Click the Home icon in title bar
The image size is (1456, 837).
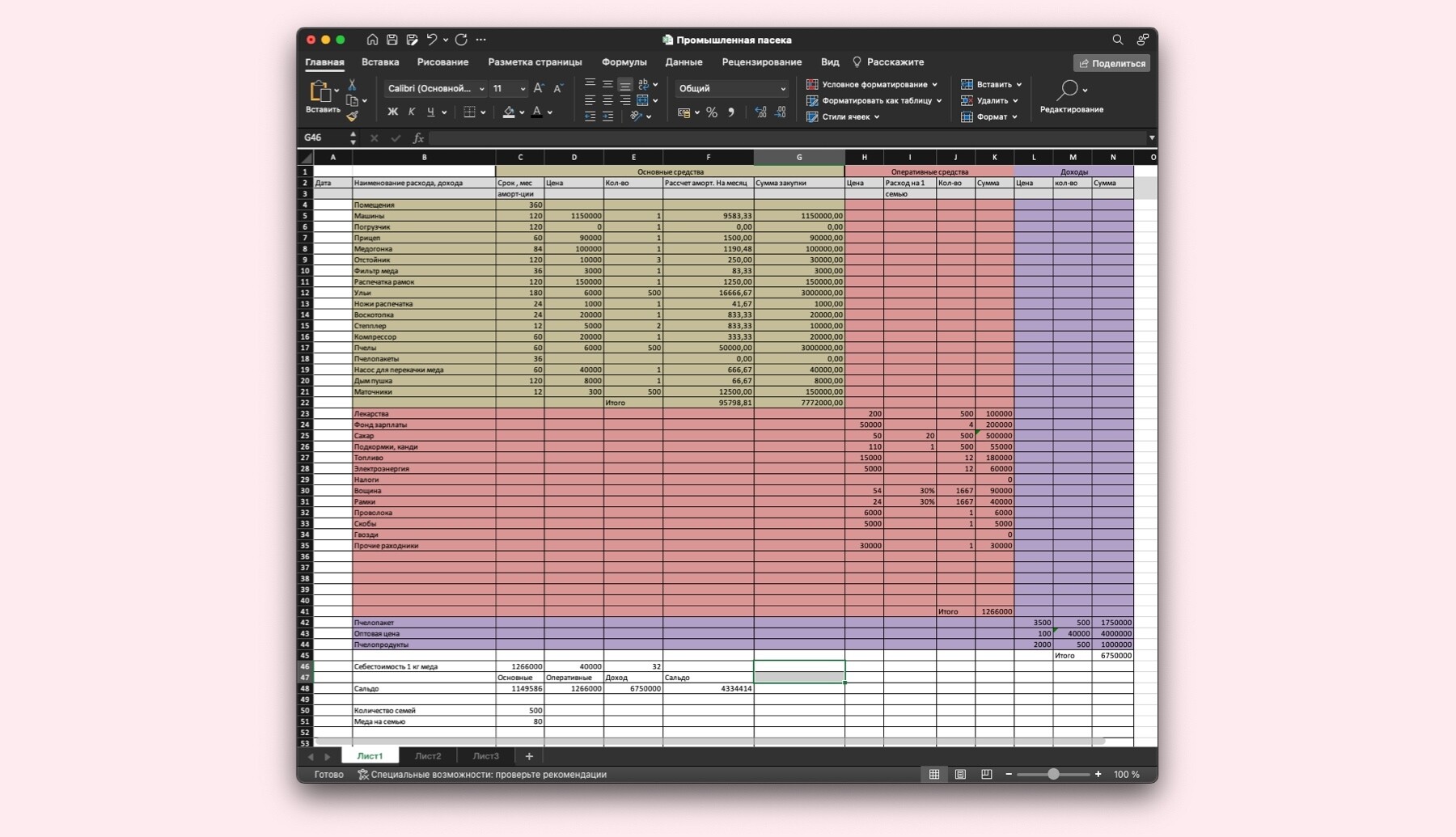[372, 40]
